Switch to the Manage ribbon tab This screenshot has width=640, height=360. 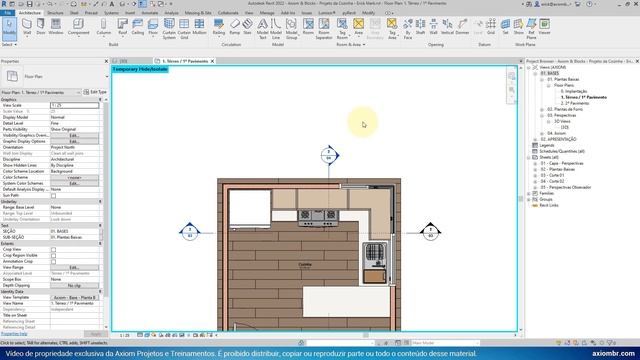[267, 13]
